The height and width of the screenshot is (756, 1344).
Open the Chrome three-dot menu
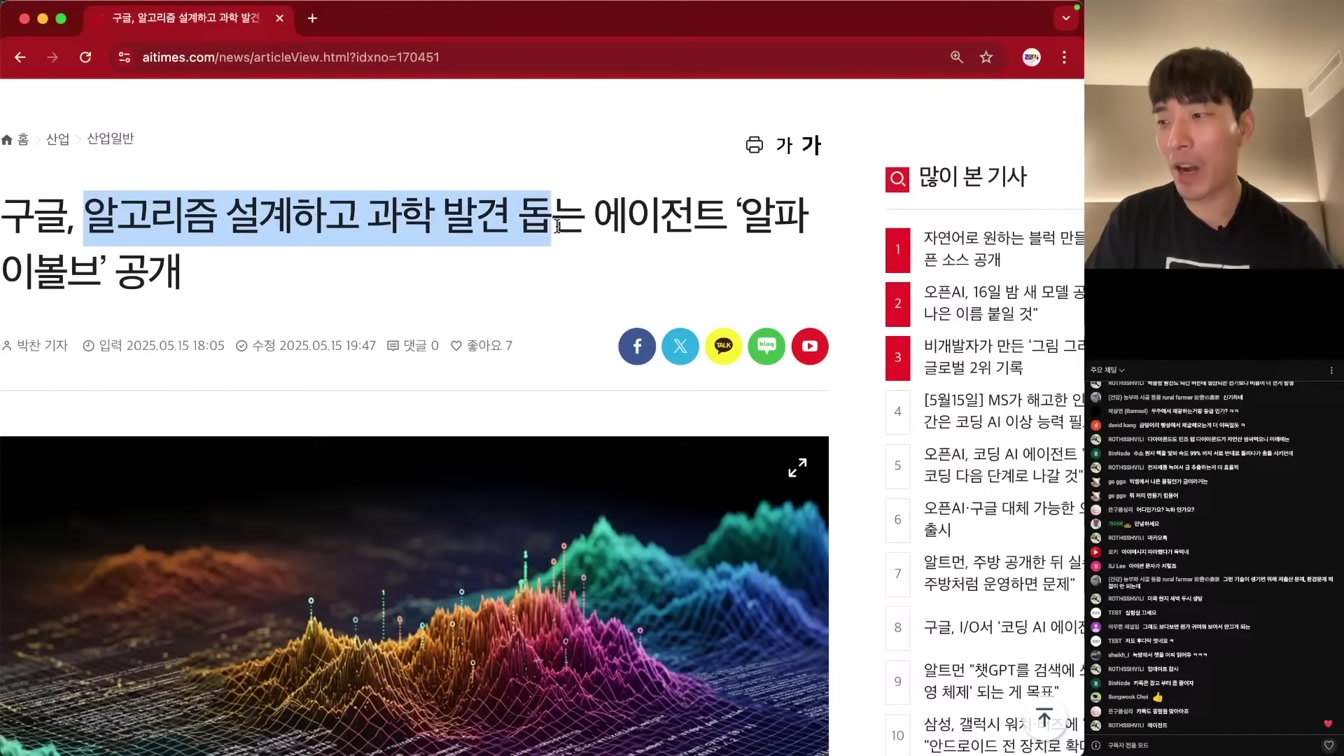point(1064,57)
